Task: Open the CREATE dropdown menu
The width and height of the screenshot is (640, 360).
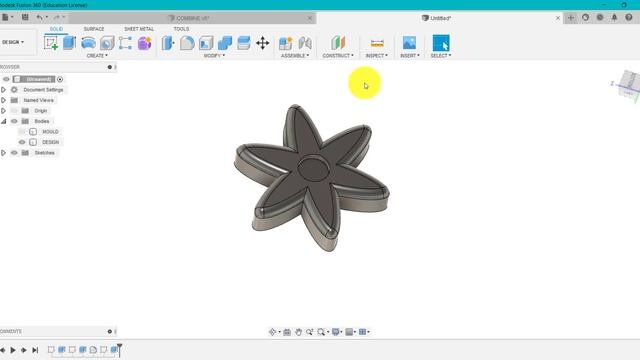Action: (97, 56)
